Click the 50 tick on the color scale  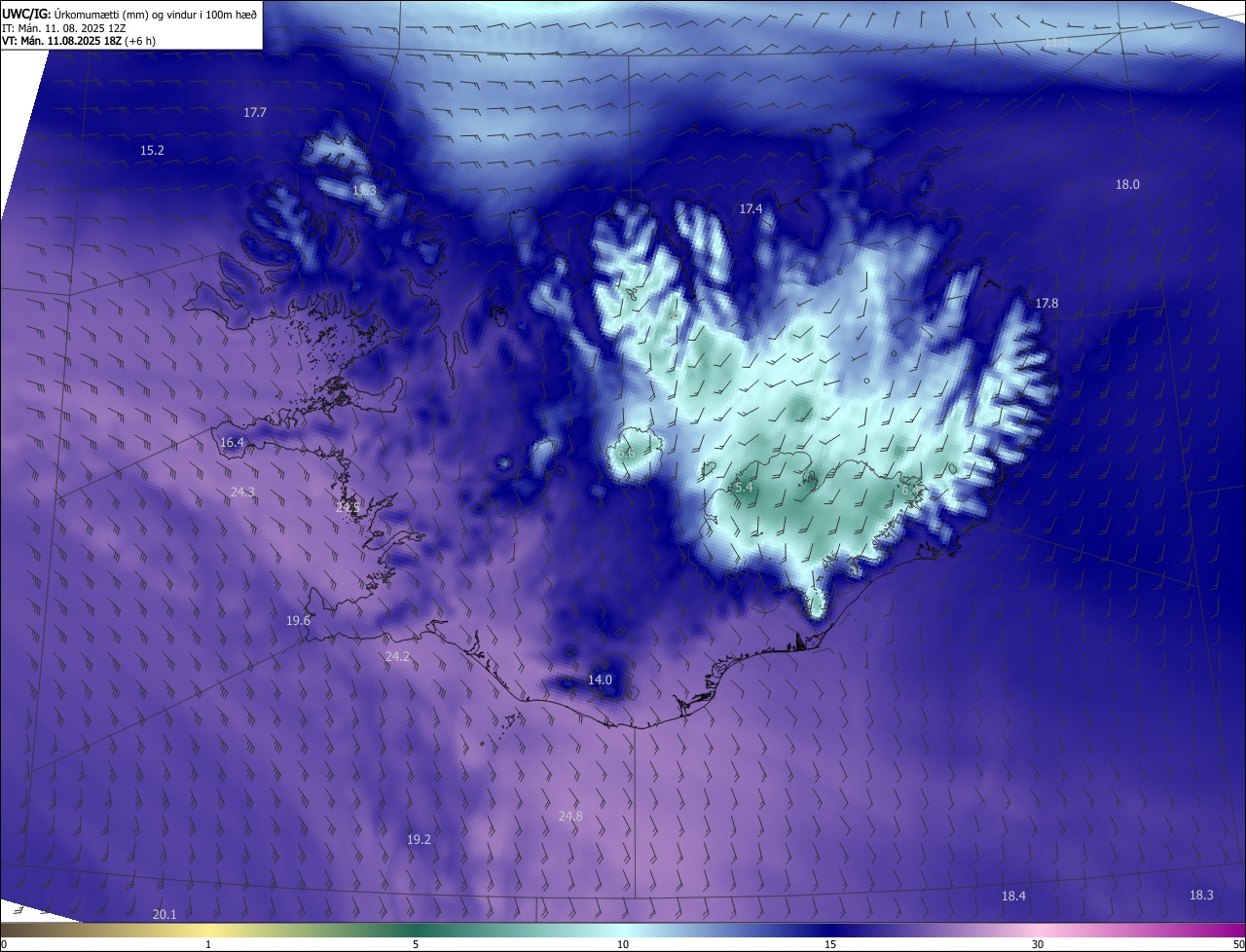tap(1238, 945)
